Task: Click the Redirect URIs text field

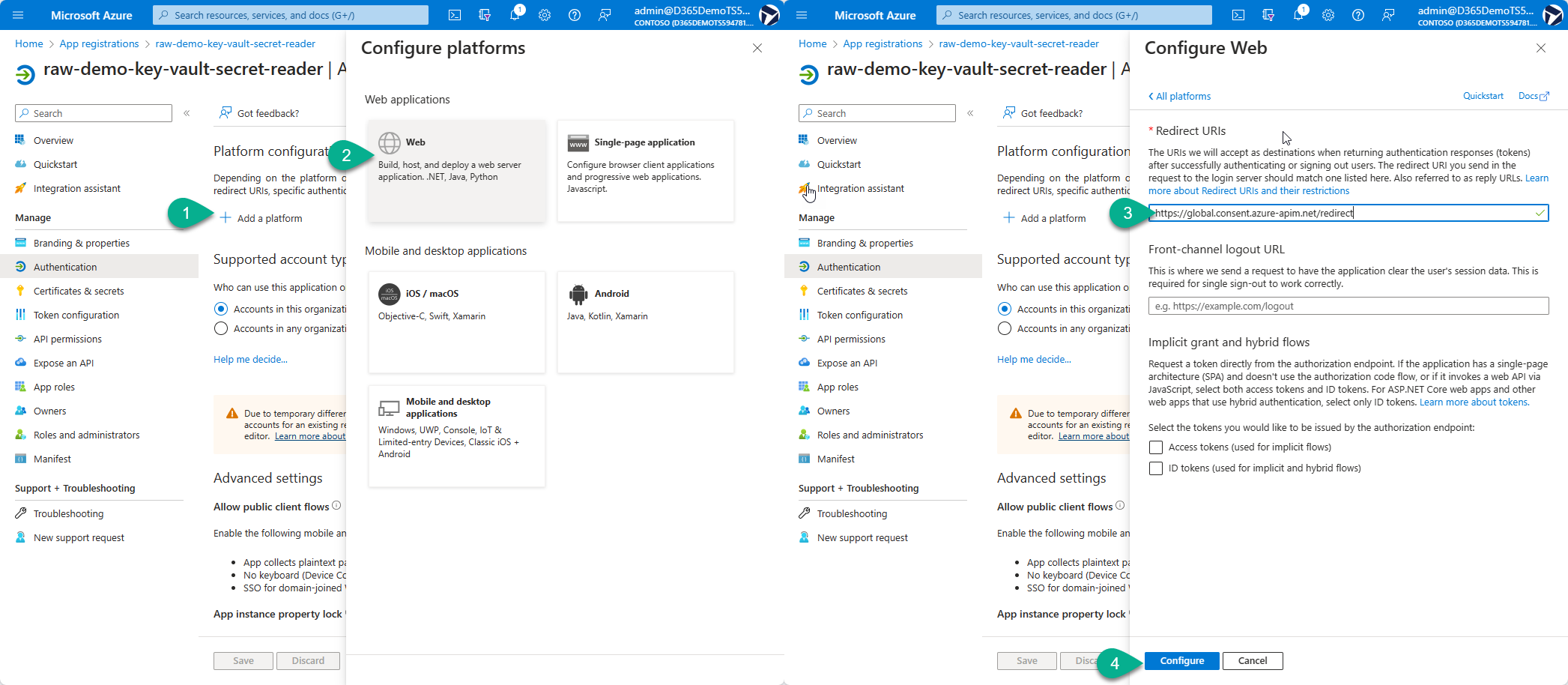Action: pos(1348,213)
